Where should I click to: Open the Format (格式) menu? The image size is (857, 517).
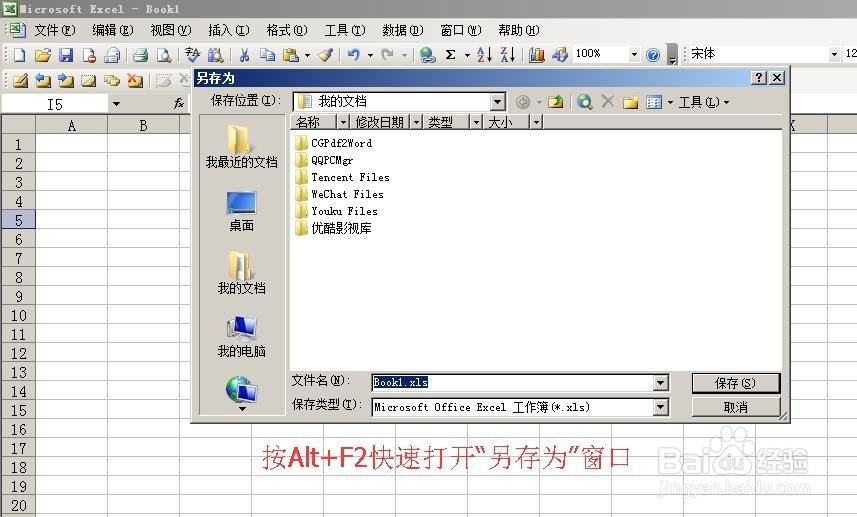click(x=286, y=30)
